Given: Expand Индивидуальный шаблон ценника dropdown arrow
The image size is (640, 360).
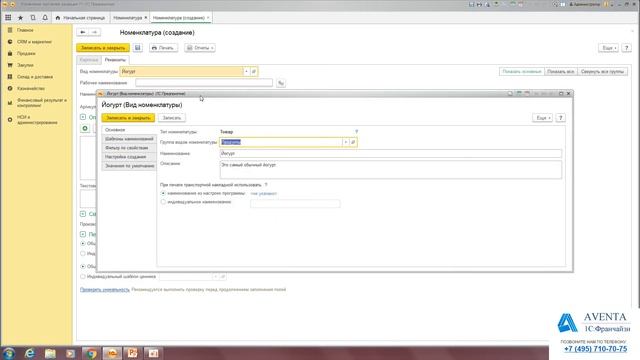Looking at the screenshot, I should coord(215,277).
